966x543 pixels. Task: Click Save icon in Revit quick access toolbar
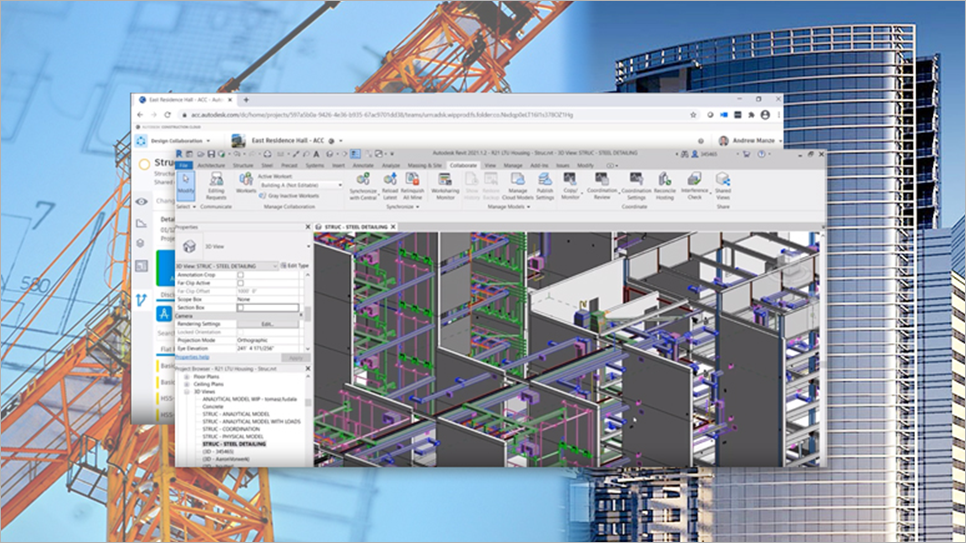pyautogui.click(x=211, y=153)
